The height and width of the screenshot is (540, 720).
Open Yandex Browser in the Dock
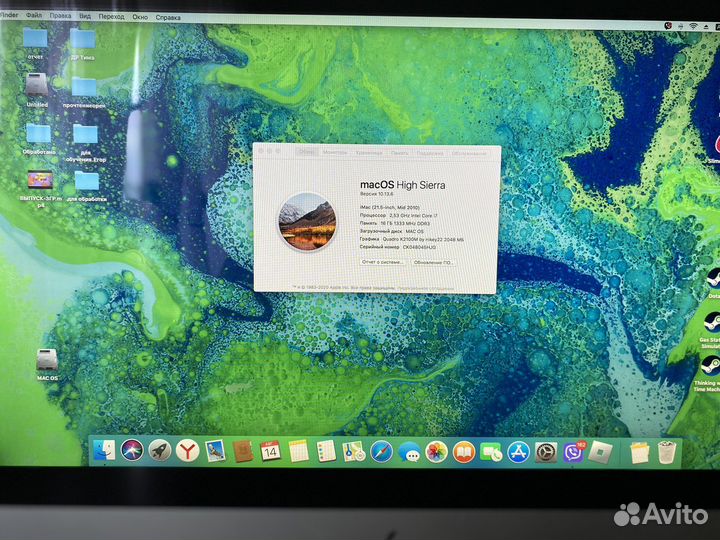click(x=187, y=451)
